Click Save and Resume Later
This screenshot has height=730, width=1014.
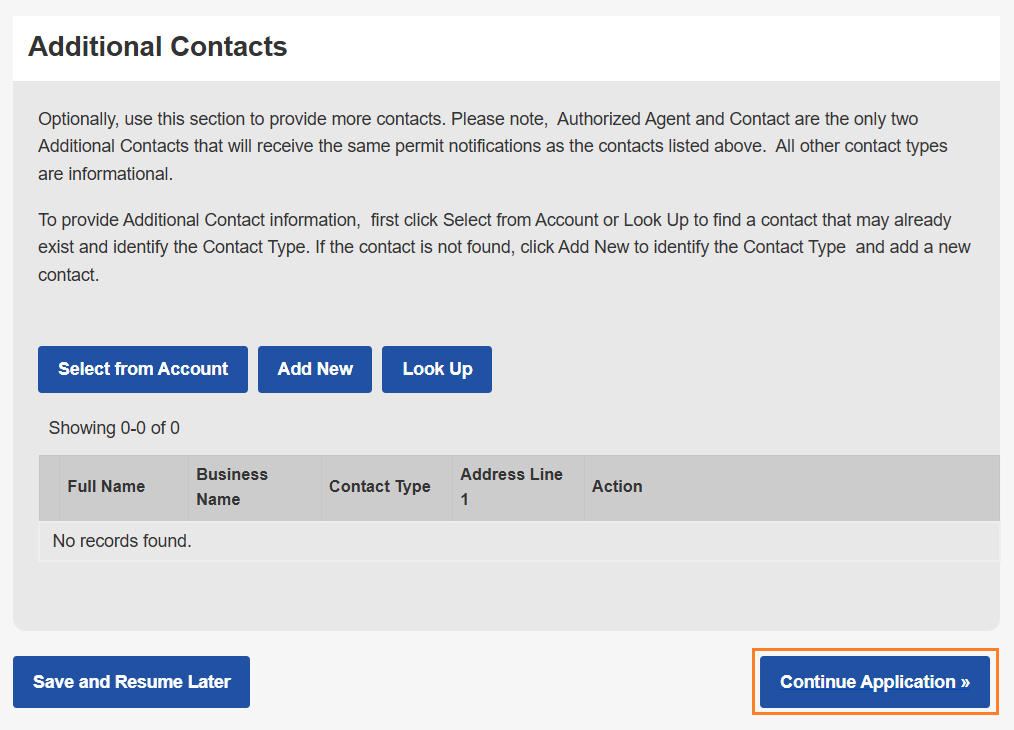(x=131, y=682)
